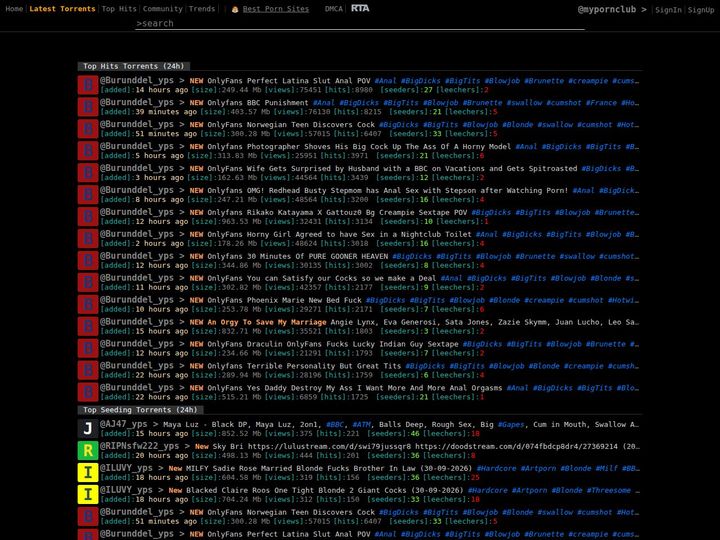Click the #Artporn tag on the 704.24 Mb row
The image size is (720, 540).
click(x=529, y=490)
